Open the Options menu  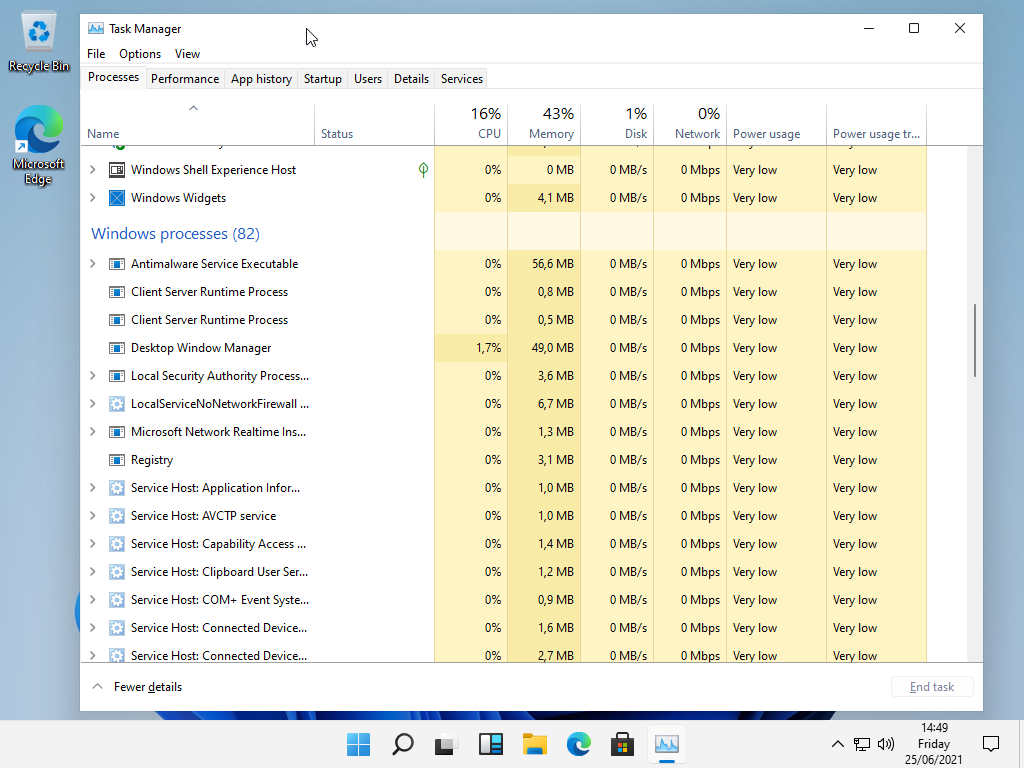[140, 54]
